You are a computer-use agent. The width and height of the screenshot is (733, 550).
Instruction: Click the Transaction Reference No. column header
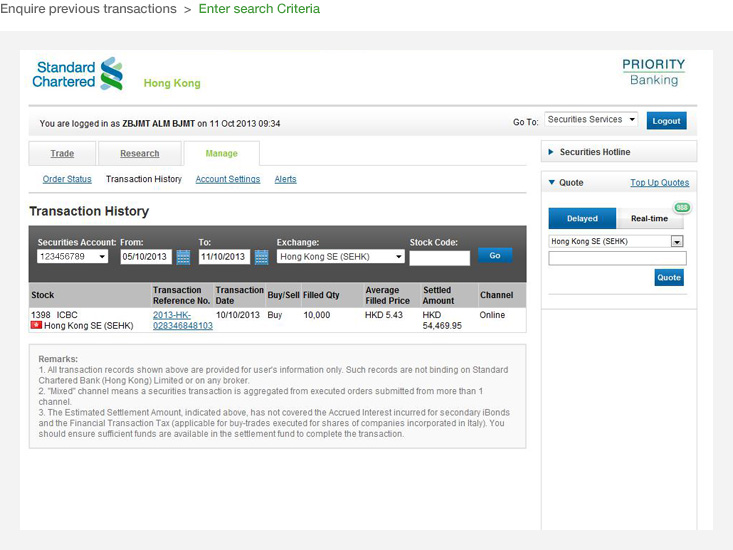(x=181, y=295)
